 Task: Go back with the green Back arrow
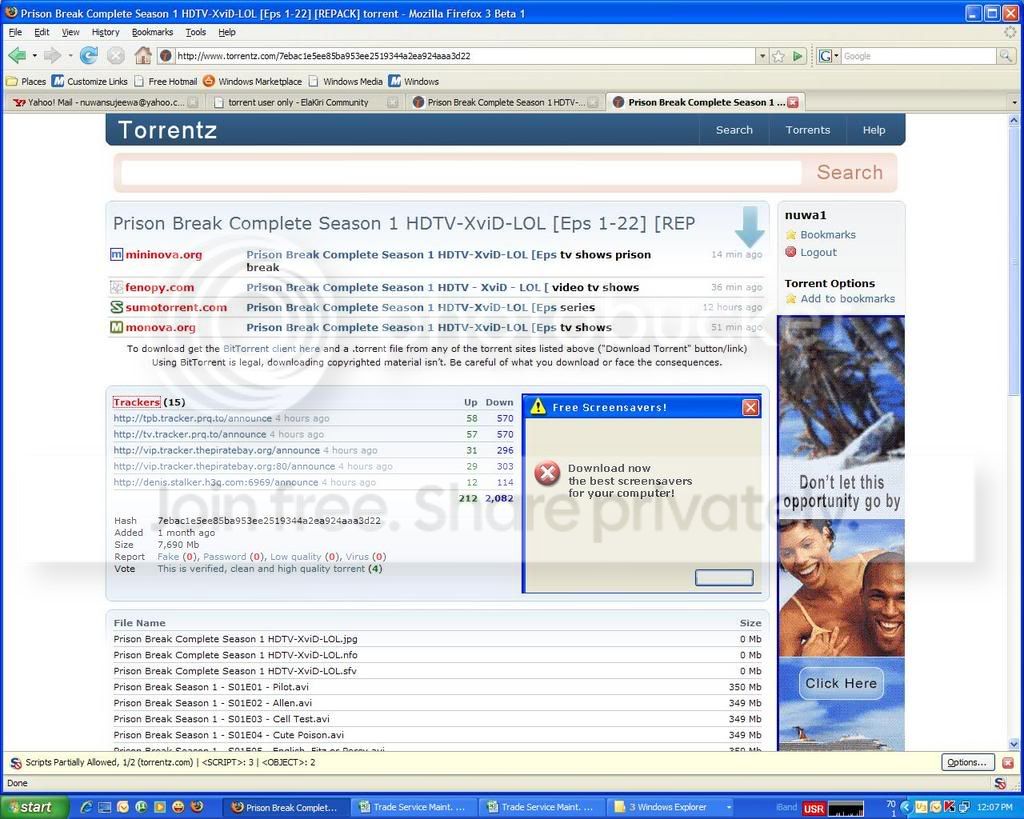pos(18,56)
